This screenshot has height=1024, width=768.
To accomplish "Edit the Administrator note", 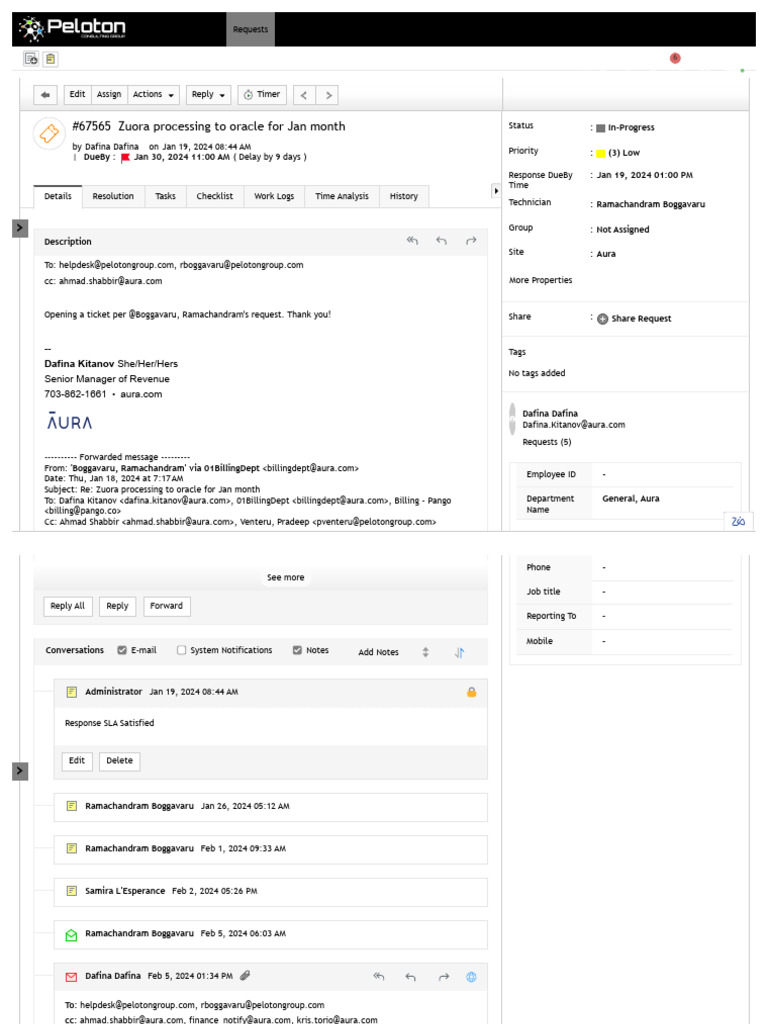I will pyautogui.click(x=77, y=761).
